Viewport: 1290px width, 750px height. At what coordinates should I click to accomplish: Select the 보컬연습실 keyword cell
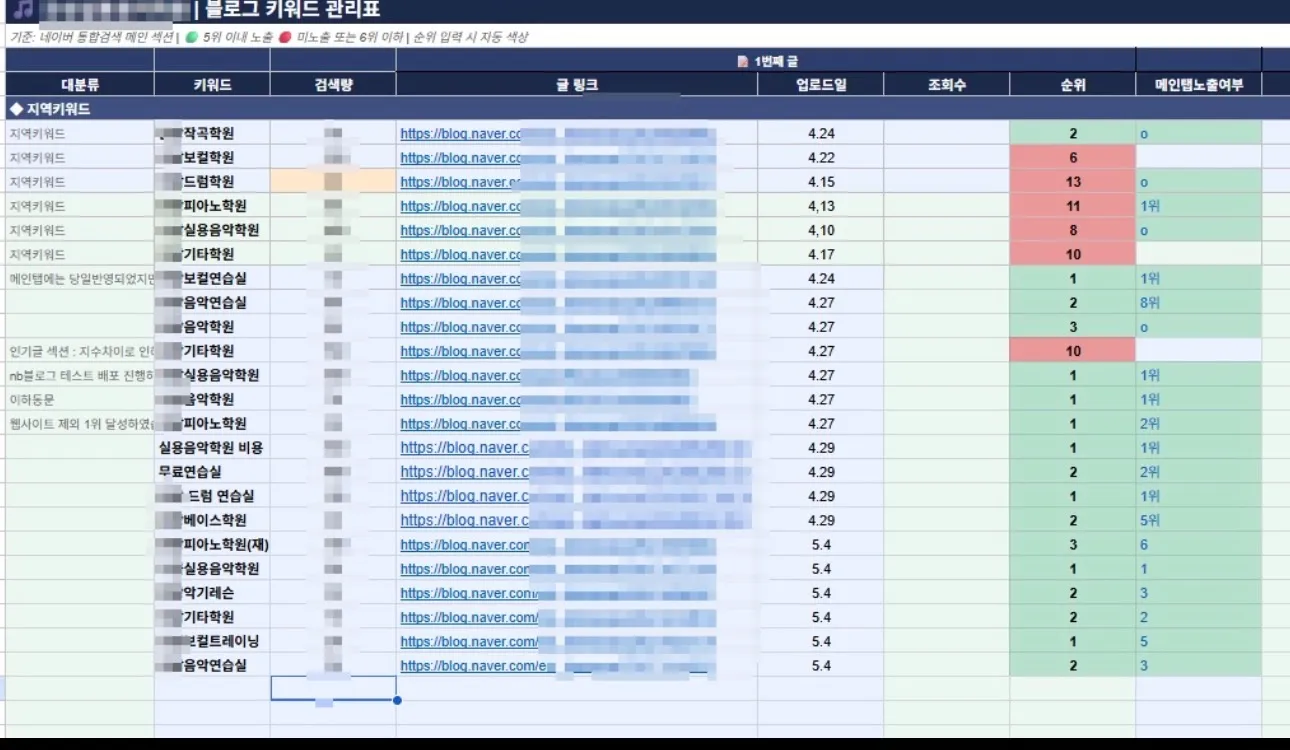click(212, 278)
